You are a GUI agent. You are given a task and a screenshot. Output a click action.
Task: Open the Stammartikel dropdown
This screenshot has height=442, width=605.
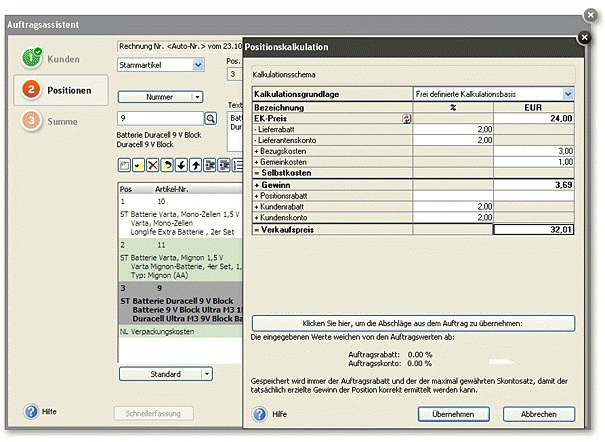[x=198, y=65]
